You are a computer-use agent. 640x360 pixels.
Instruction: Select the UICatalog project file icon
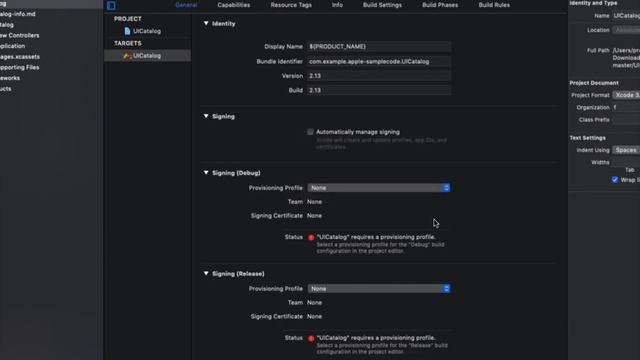pyautogui.click(x=127, y=31)
